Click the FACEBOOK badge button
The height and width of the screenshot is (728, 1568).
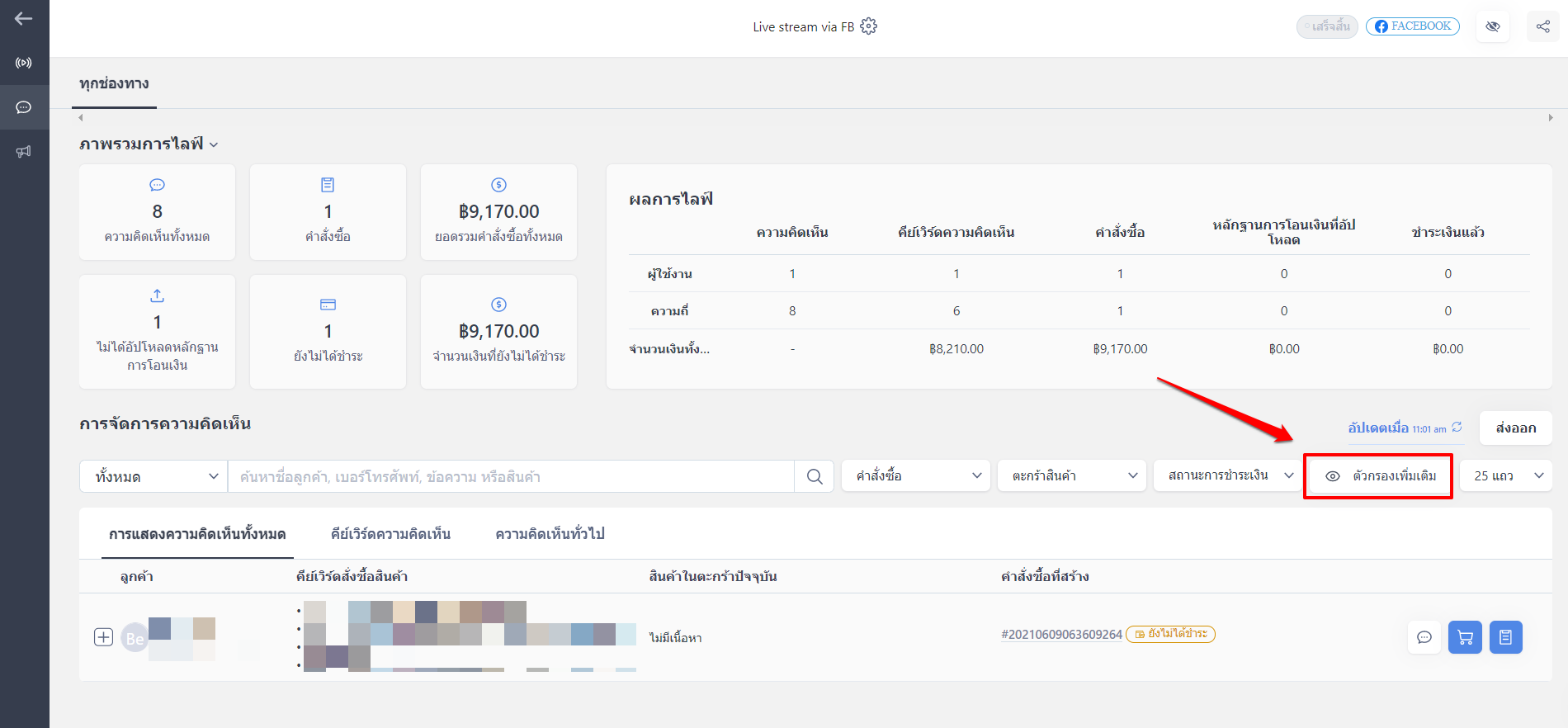click(1413, 26)
